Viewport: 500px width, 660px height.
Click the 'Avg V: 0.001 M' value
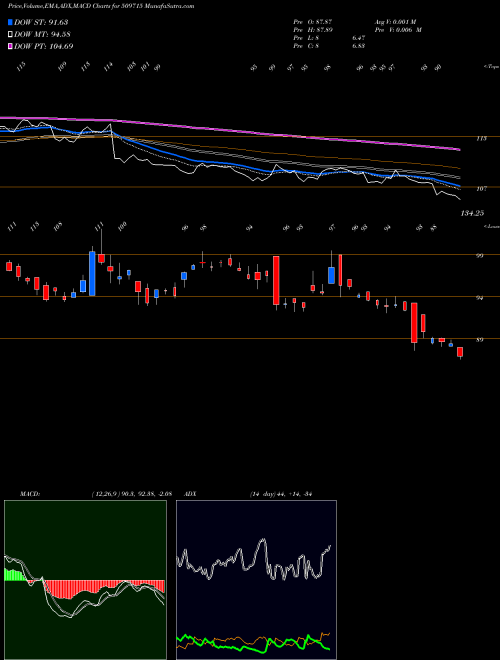tap(395, 22)
